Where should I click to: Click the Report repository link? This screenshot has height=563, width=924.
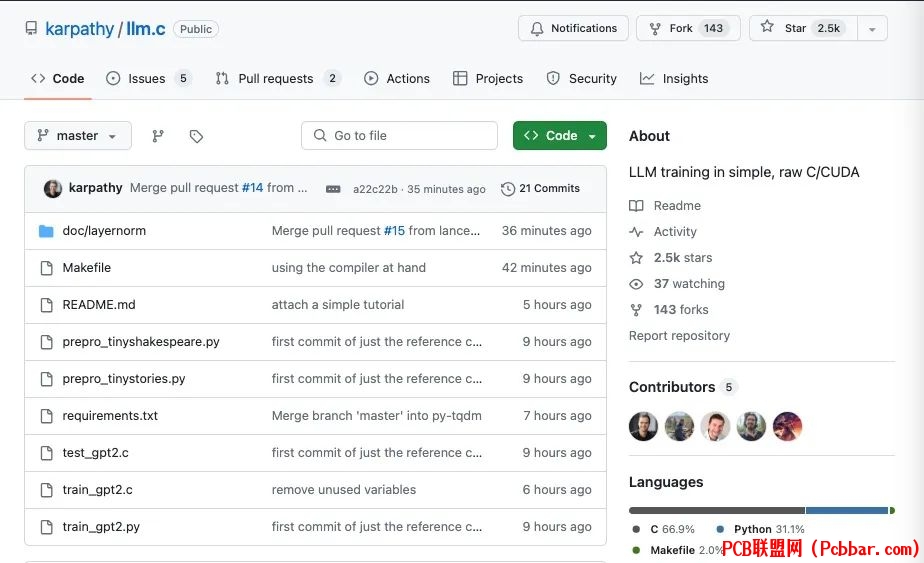pos(679,336)
